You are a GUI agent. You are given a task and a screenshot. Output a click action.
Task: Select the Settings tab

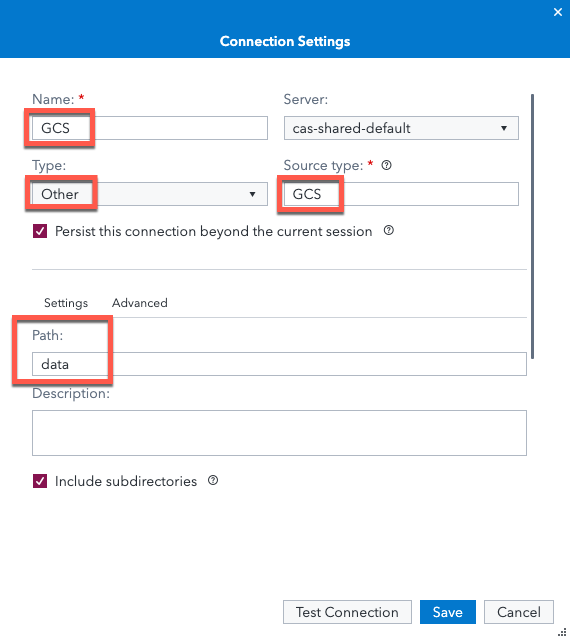pos(66,303)
